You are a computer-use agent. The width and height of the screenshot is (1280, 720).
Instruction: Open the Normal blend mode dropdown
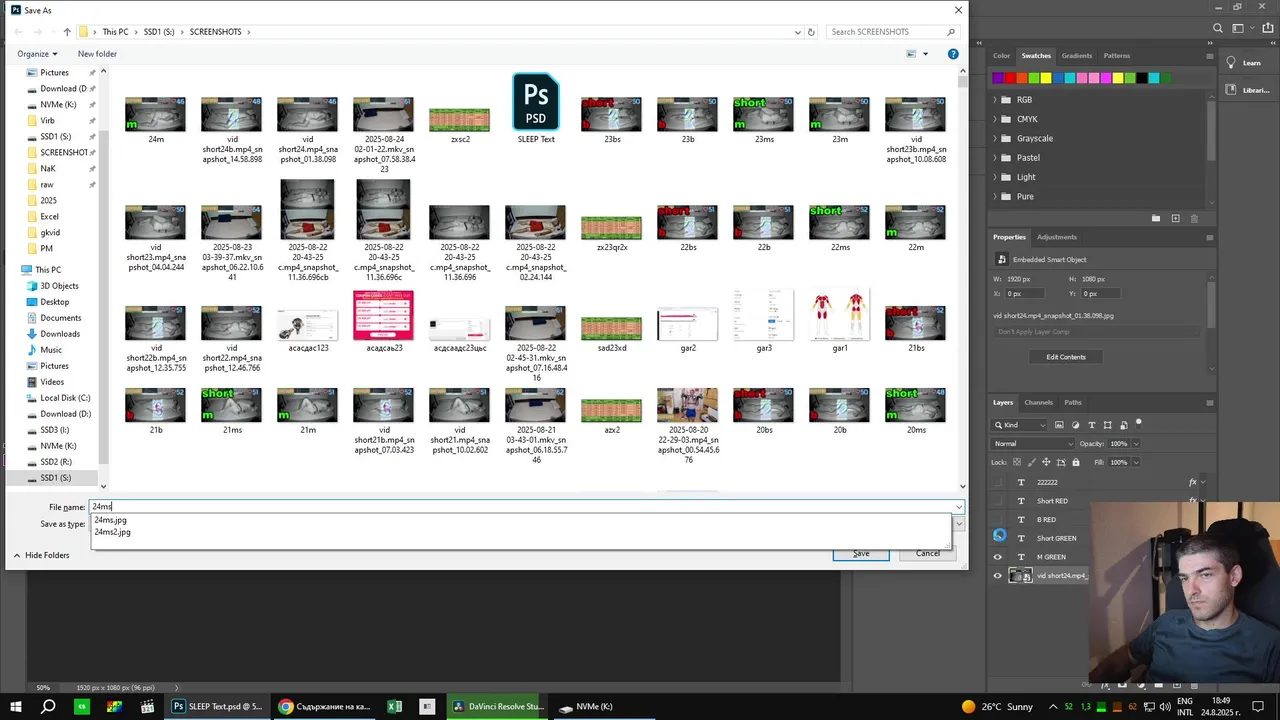[x=1033, y=443]
